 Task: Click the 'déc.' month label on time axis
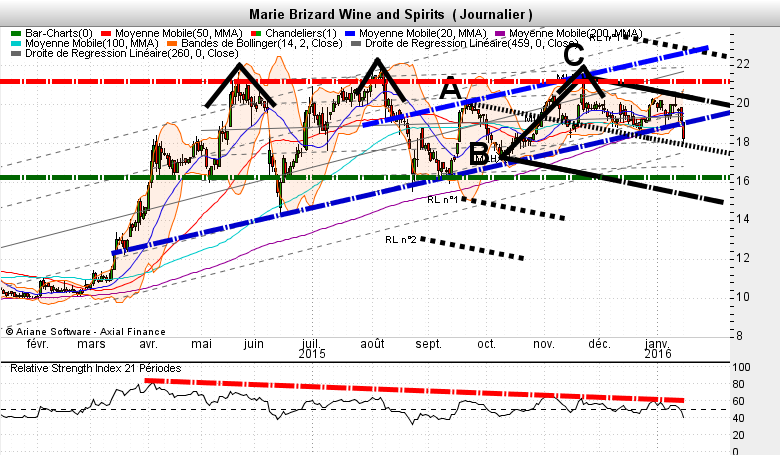coord(599,344)
